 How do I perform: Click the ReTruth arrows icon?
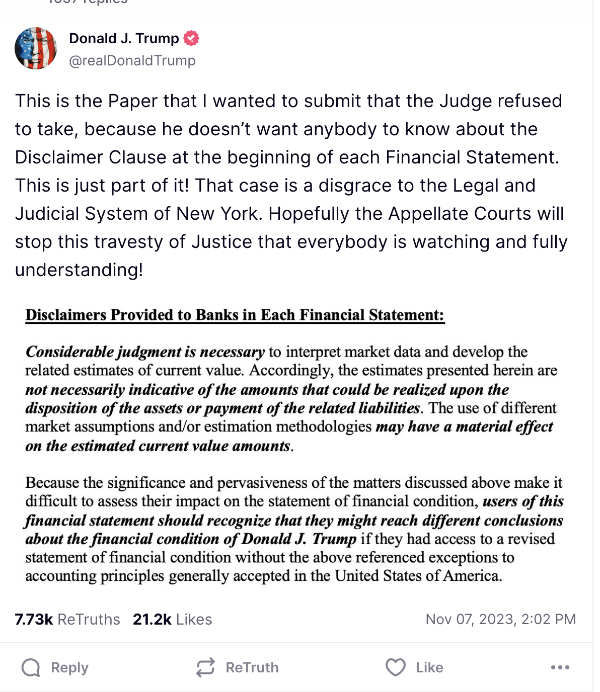[x=206, y=667]
